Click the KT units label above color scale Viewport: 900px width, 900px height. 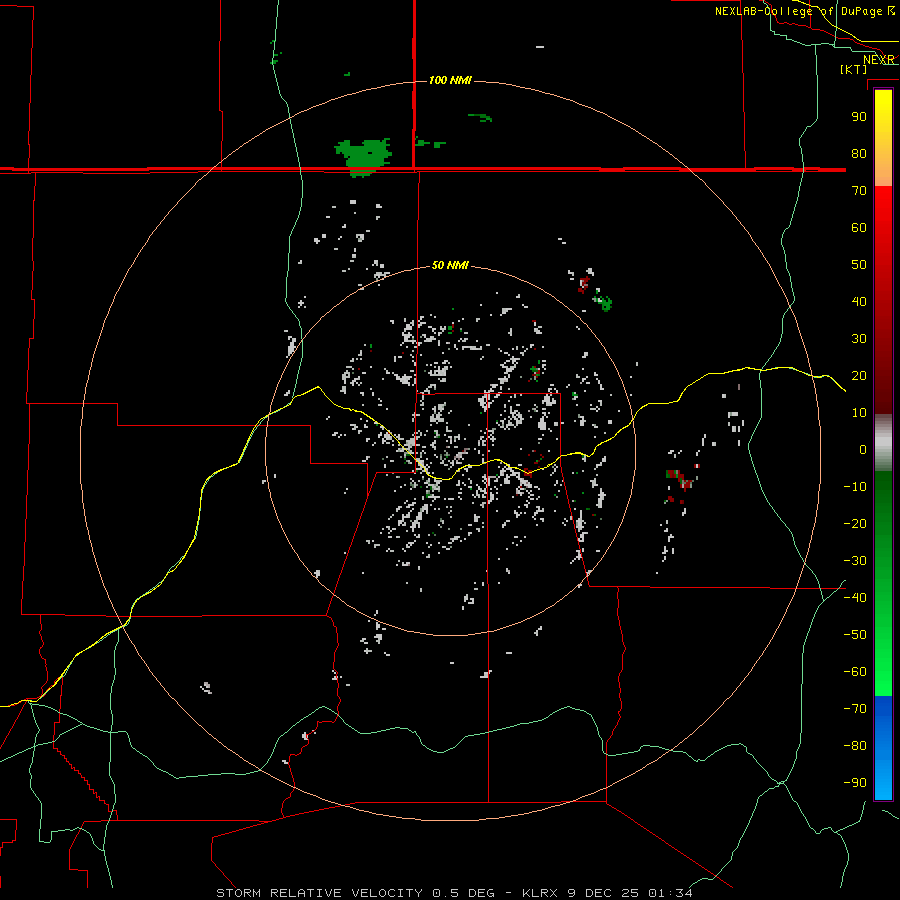coord(854,69)
